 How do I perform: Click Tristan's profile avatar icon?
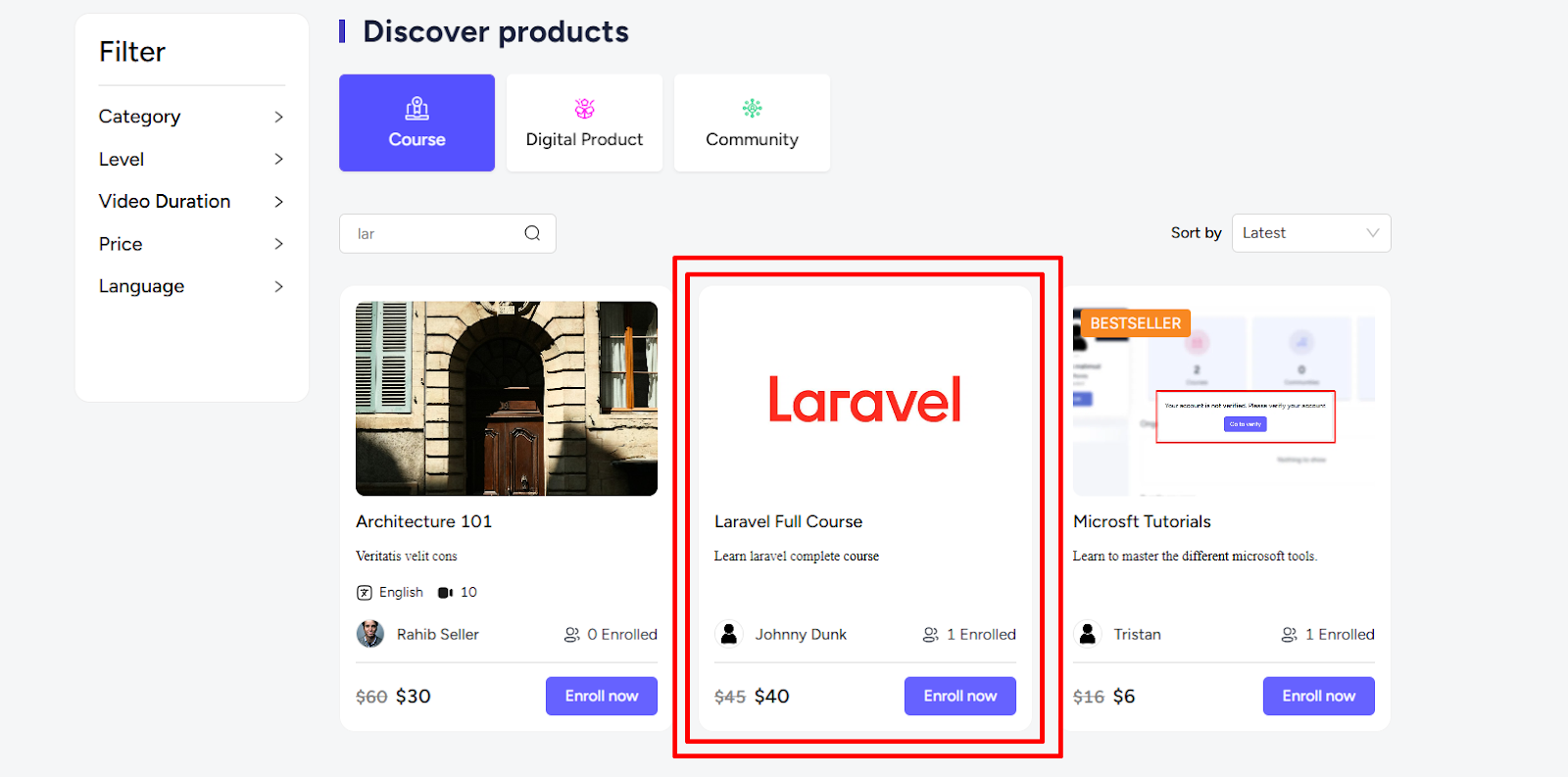point(1087,634)
